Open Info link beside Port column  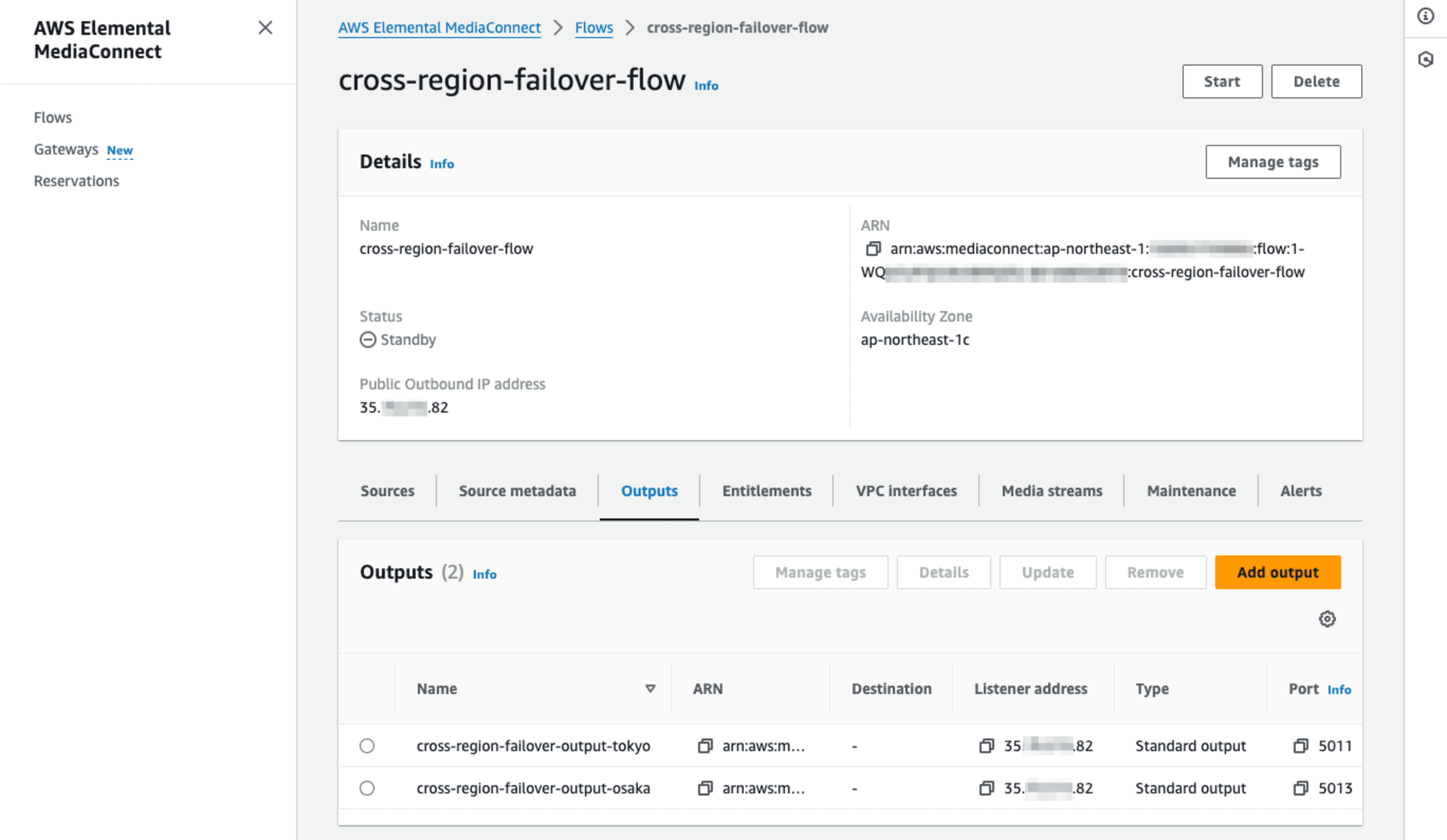(1339, 690)
